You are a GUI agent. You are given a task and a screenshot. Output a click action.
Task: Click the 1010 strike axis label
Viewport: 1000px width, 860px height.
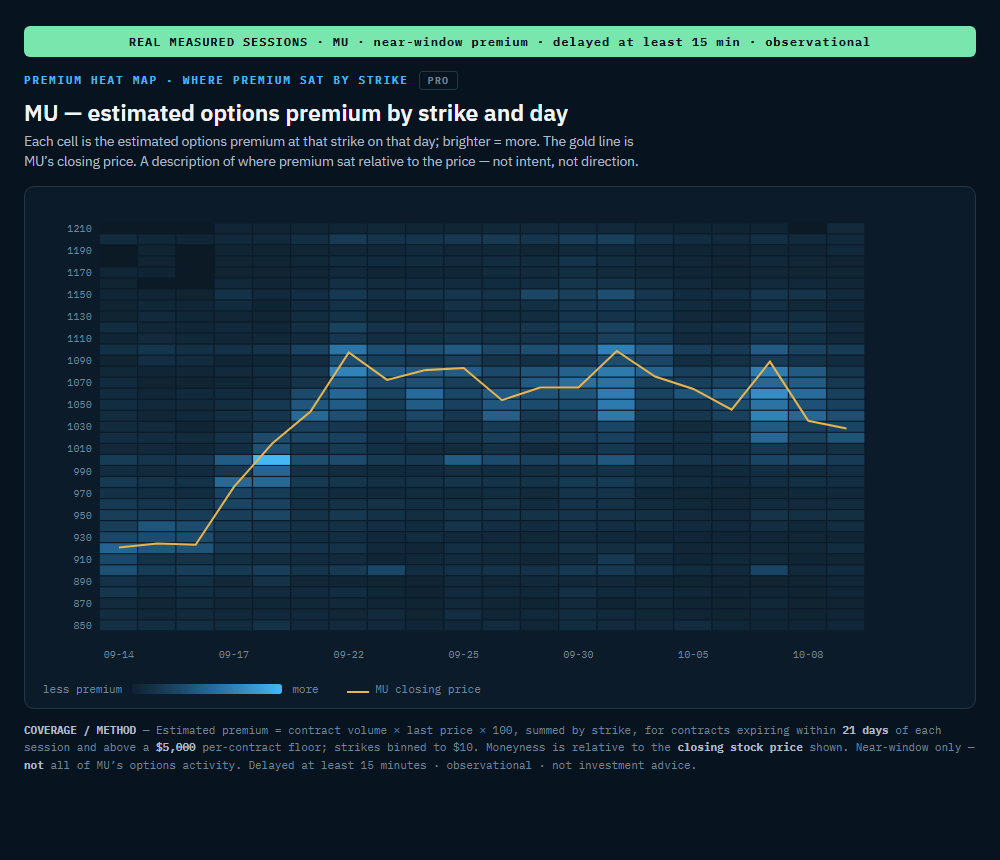coord(80,449)
